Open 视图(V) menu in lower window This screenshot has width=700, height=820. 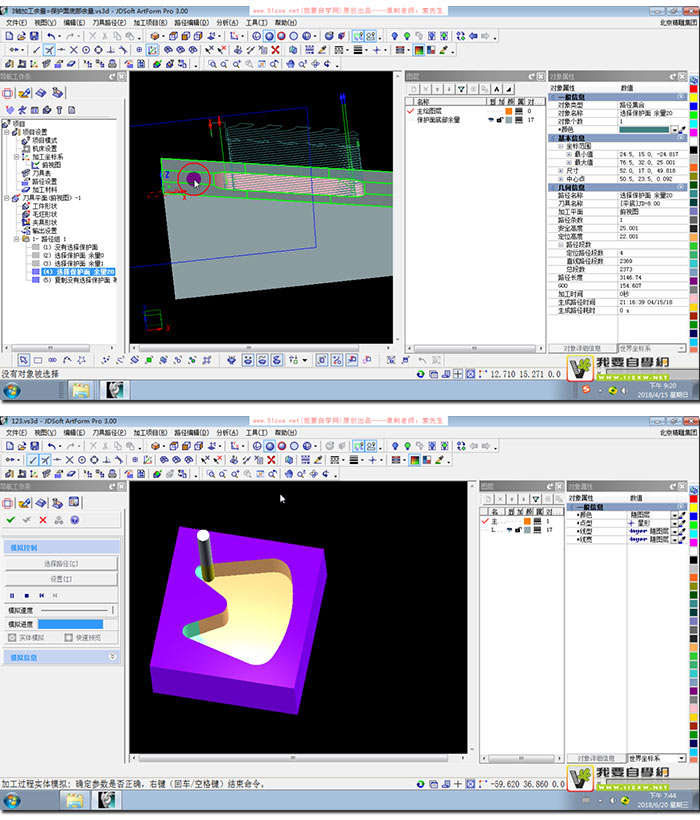coord(45,432)
